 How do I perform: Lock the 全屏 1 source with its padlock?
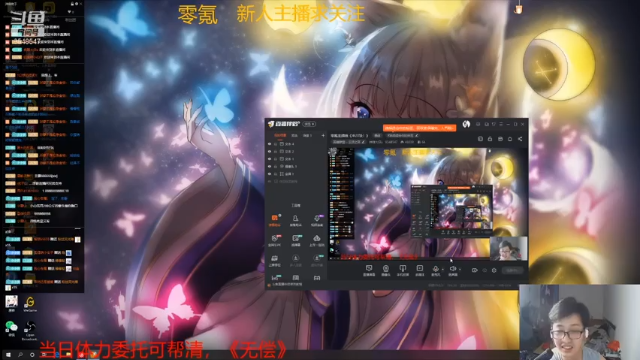[276, 174]
